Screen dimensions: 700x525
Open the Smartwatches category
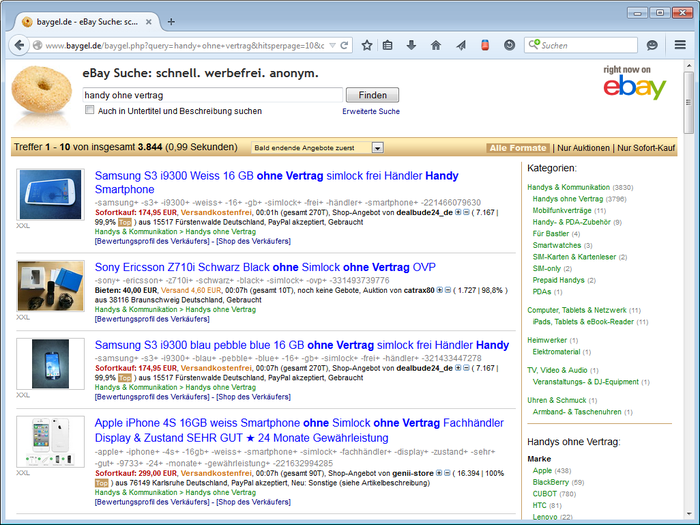(557, 245)
